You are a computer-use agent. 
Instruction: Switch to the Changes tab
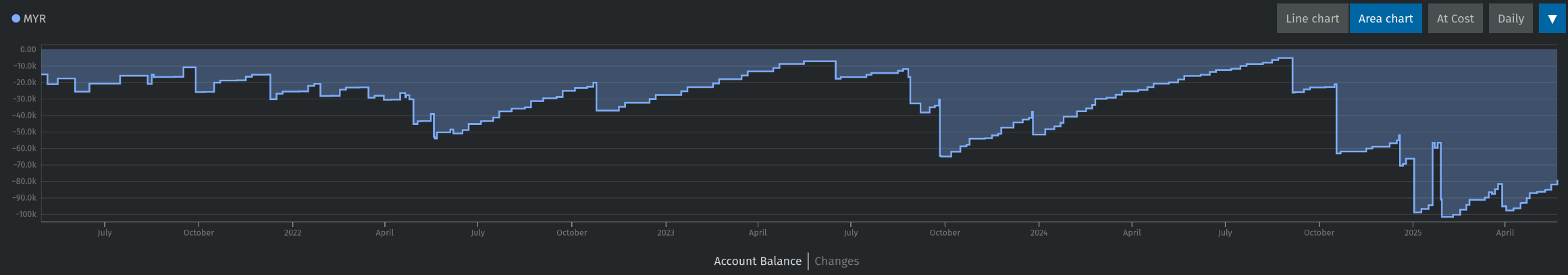(837, 261)
